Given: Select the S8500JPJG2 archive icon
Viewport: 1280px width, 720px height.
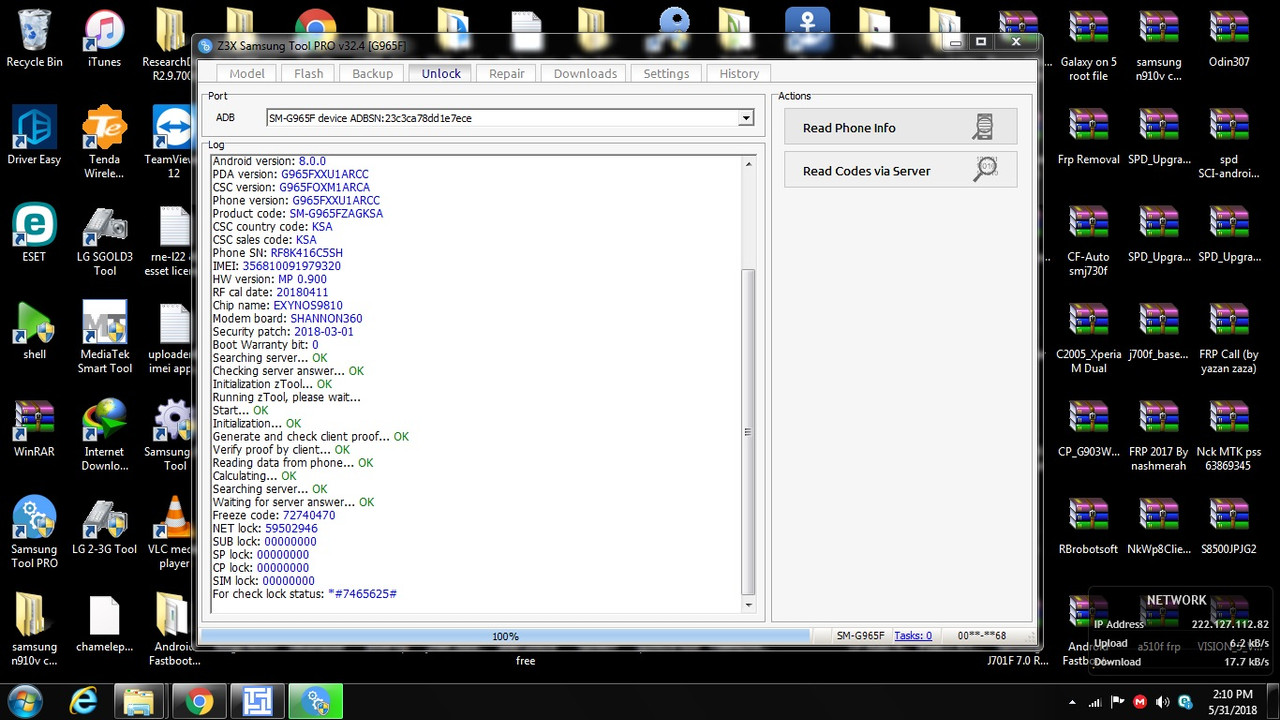Looking at the screenshot, I should pos(1229,526).
